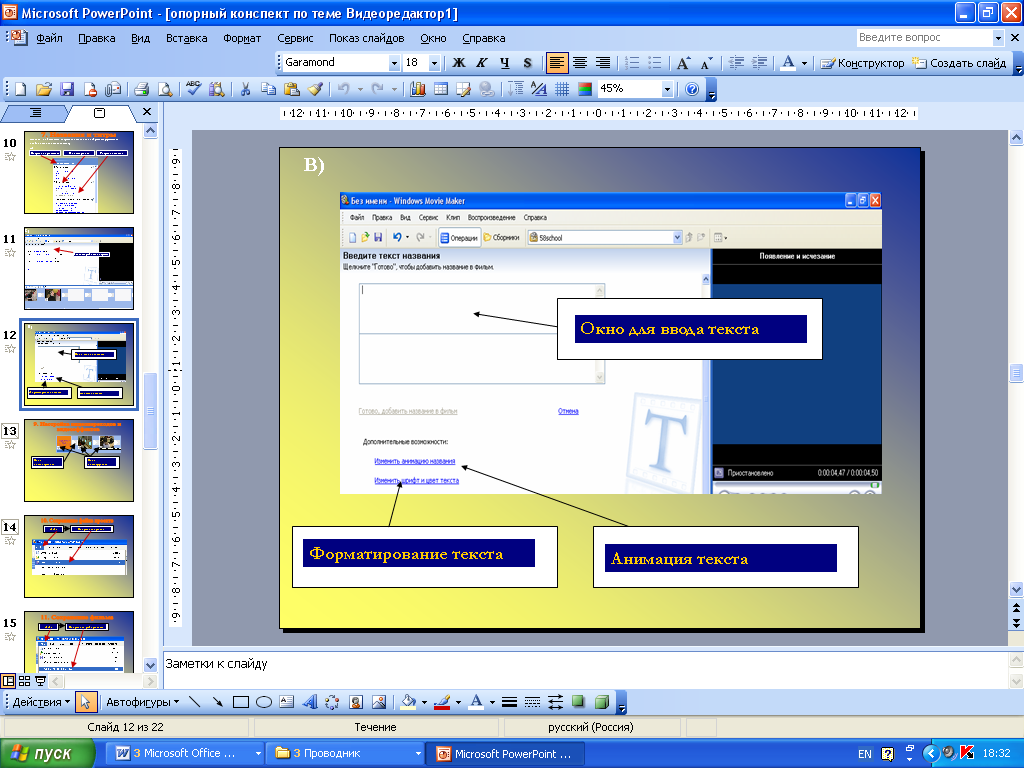This screenshot has height=768, width=1024.
Task: Click in the Заметки к слайду notes field
Action: coord(584,669)
